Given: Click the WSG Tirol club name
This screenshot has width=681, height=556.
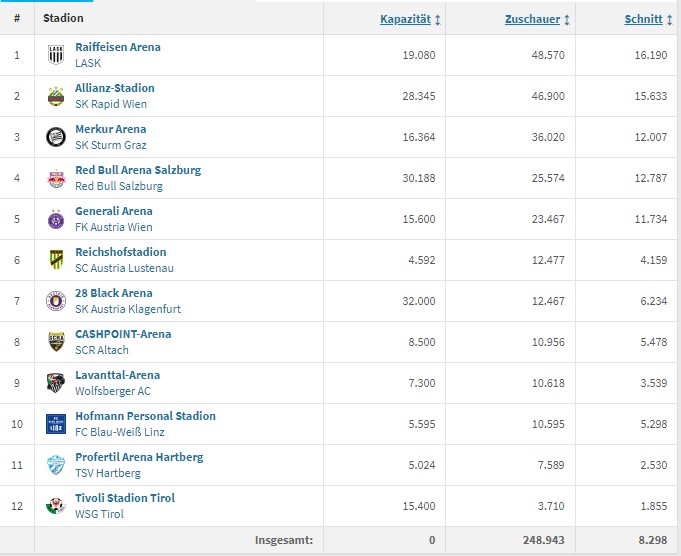Looking at the screenshot, I should (99, 514).
